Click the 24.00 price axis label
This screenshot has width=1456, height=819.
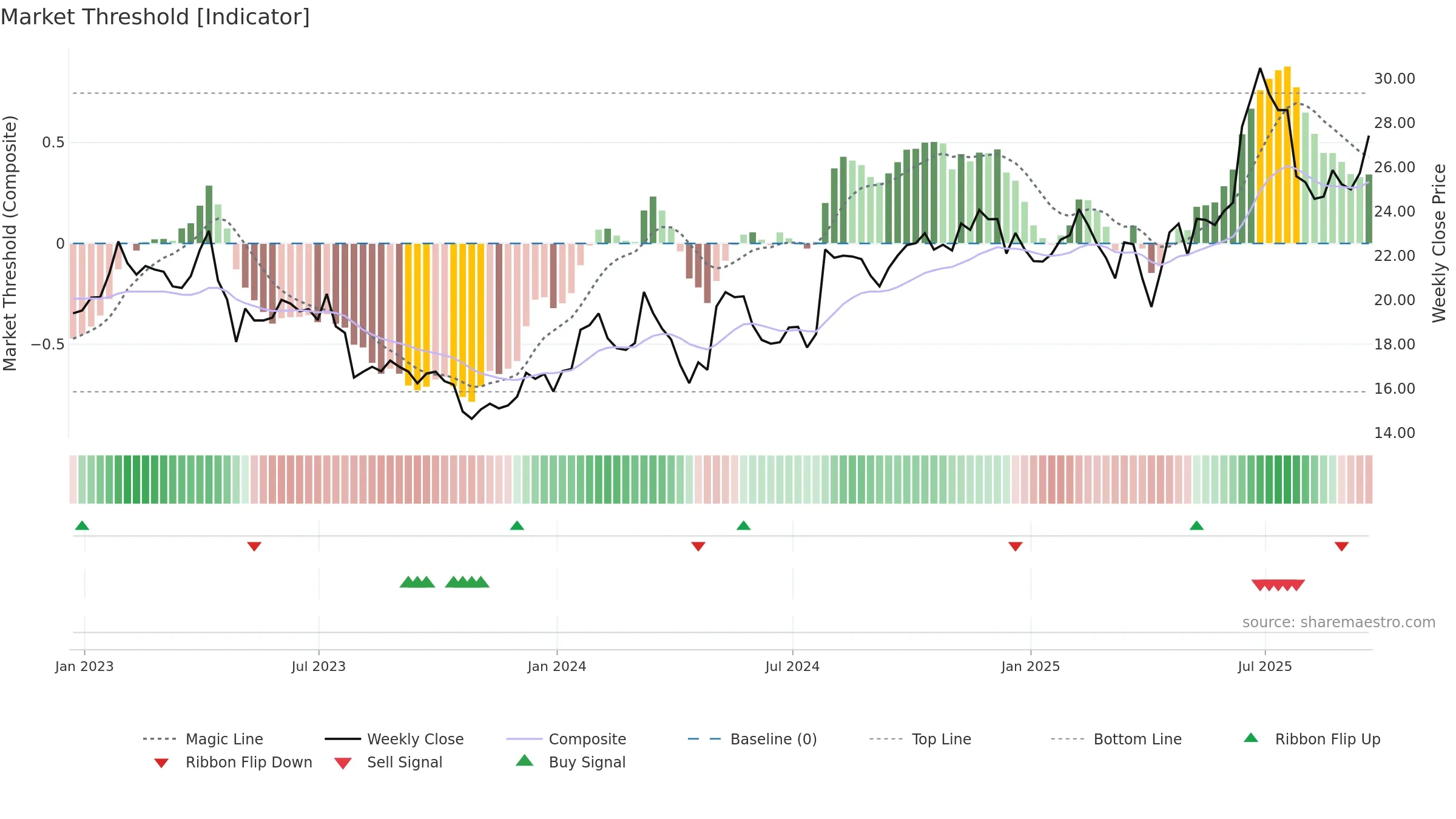click(x=1395, y=211)
